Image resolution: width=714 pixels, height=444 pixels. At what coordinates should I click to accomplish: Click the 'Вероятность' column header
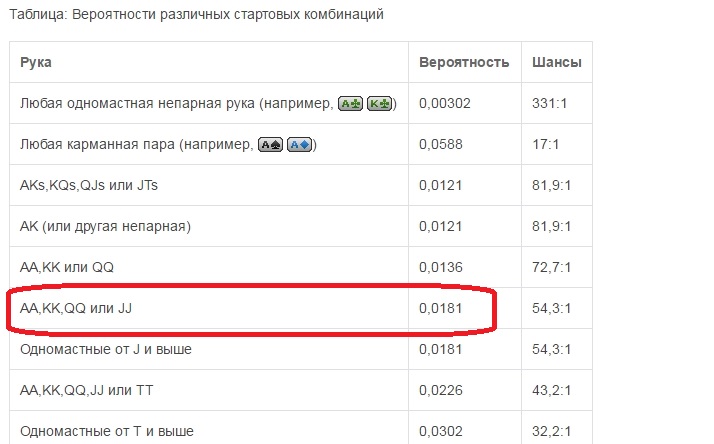point(464,62)
